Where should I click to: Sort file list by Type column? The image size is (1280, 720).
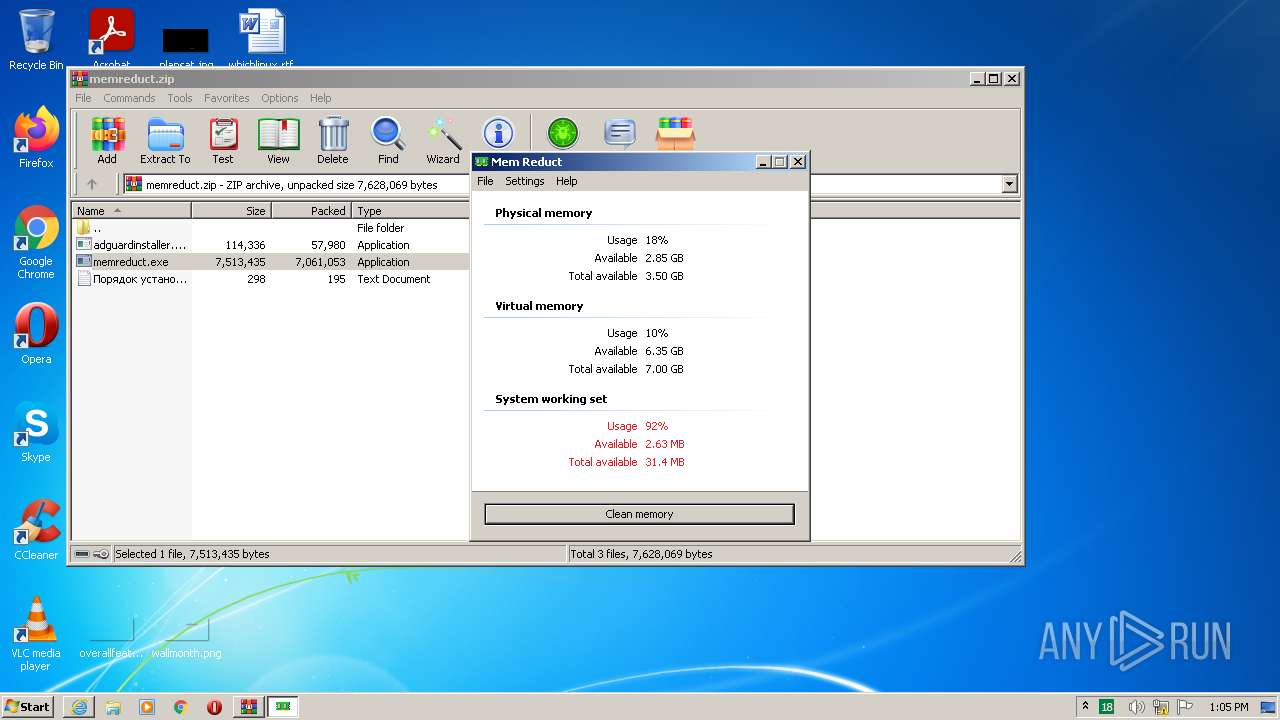click(x=410, y=211)
